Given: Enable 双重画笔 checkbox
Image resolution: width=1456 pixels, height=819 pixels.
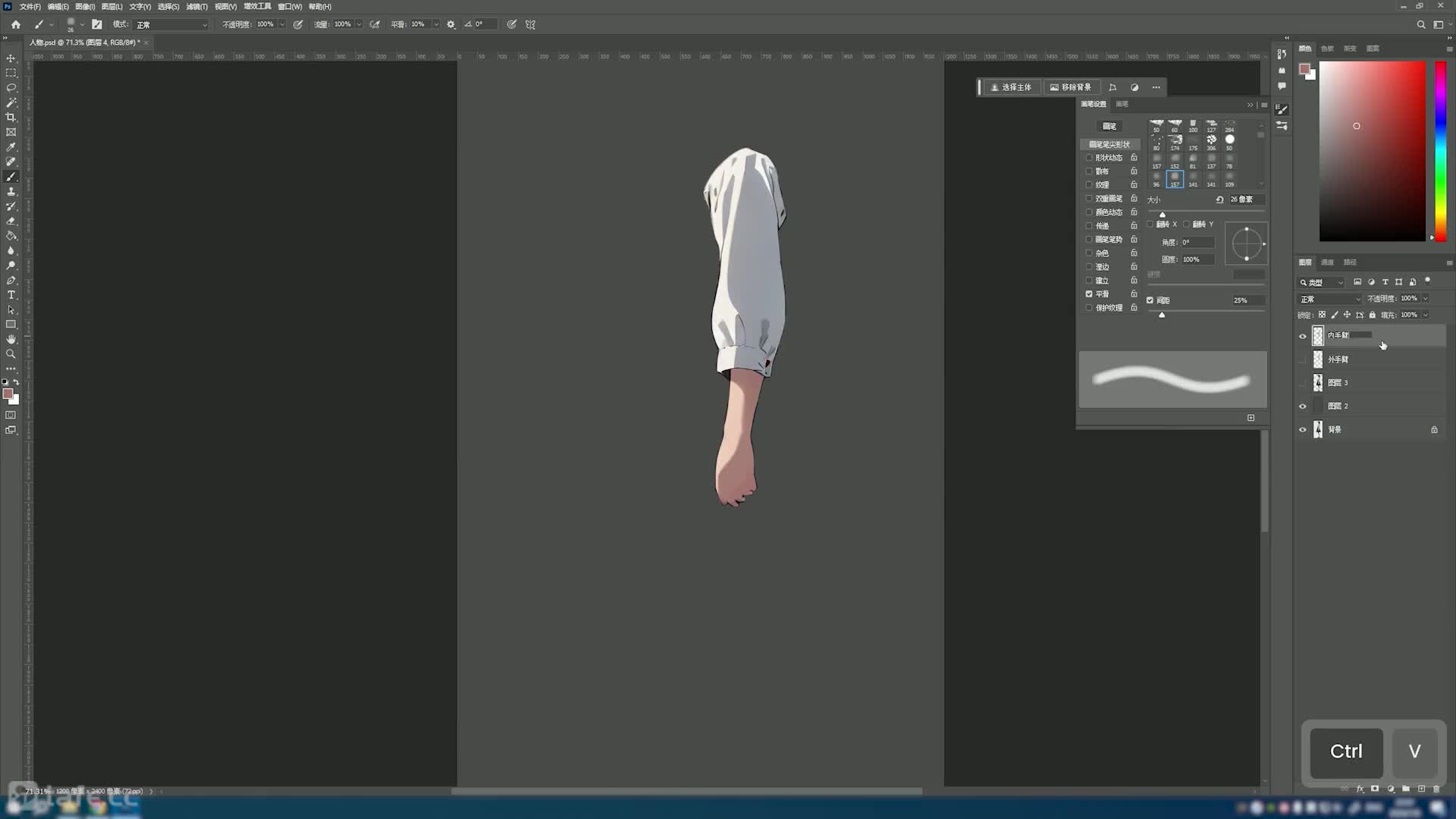Looking at the screenshot, I should coord(1089,199).
